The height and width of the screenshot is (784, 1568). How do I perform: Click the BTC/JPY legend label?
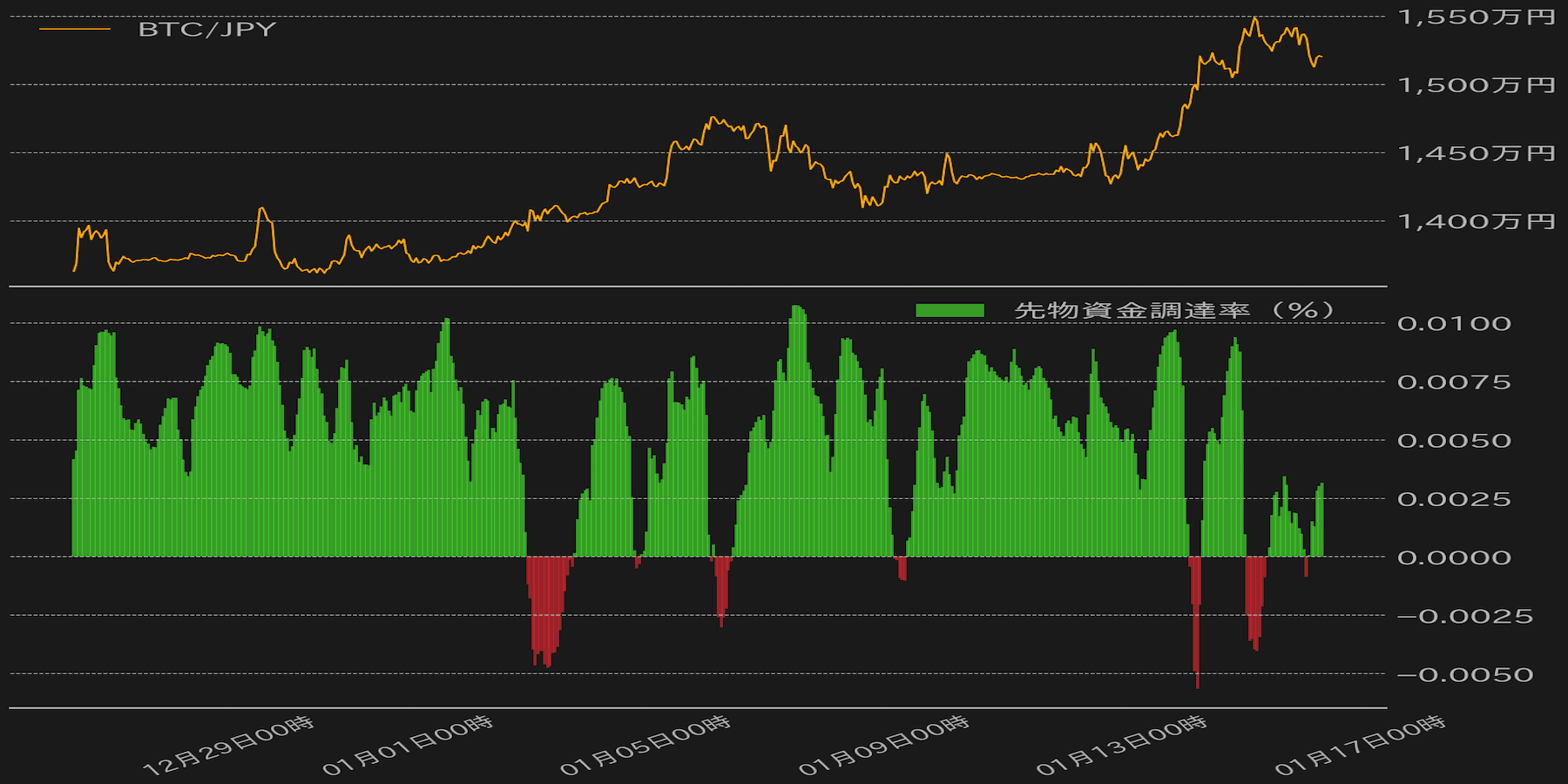(x=207, y=30)
